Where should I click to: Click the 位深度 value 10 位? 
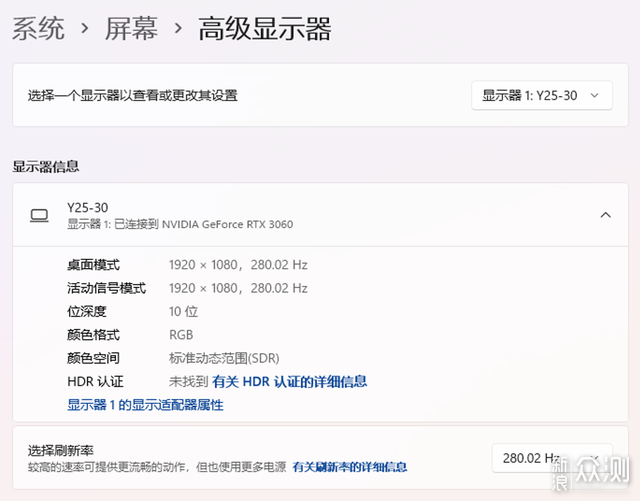click(183, 312)
